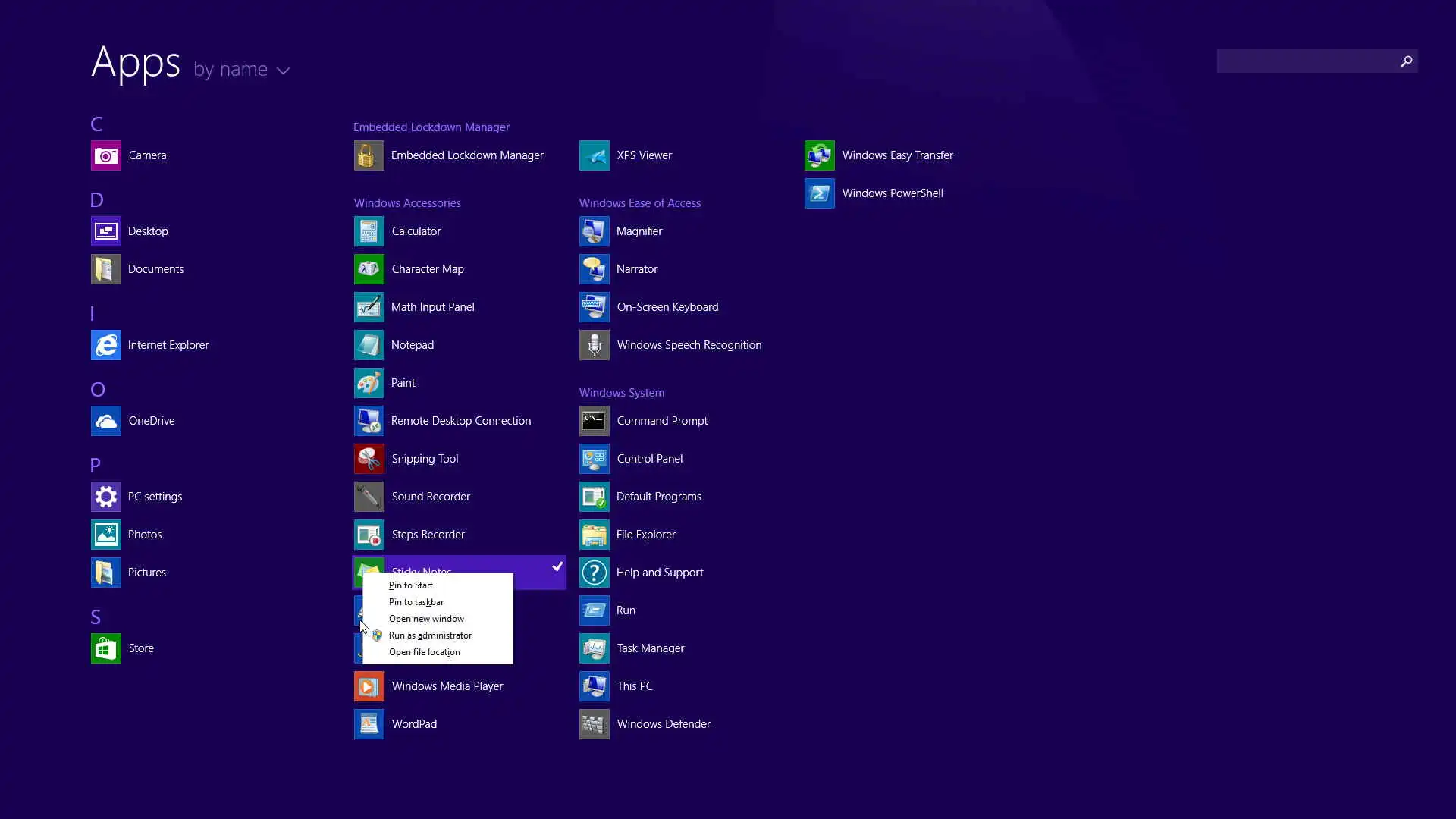Launch the Paint app icon
Image resolution: width=1456 pixels, height=819 pixels.
[369, 383]
